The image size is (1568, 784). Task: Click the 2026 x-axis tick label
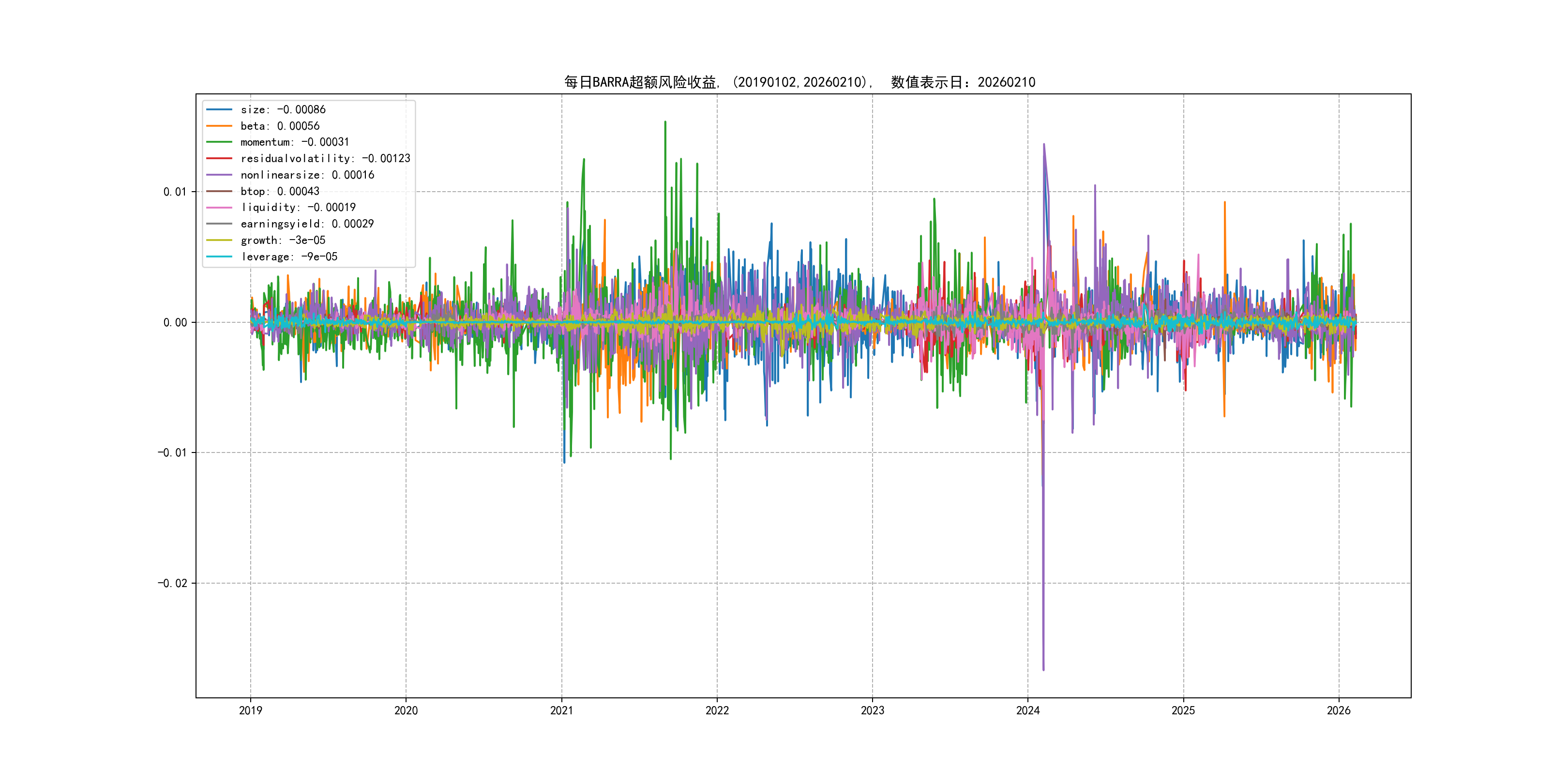coord(1339,710)
